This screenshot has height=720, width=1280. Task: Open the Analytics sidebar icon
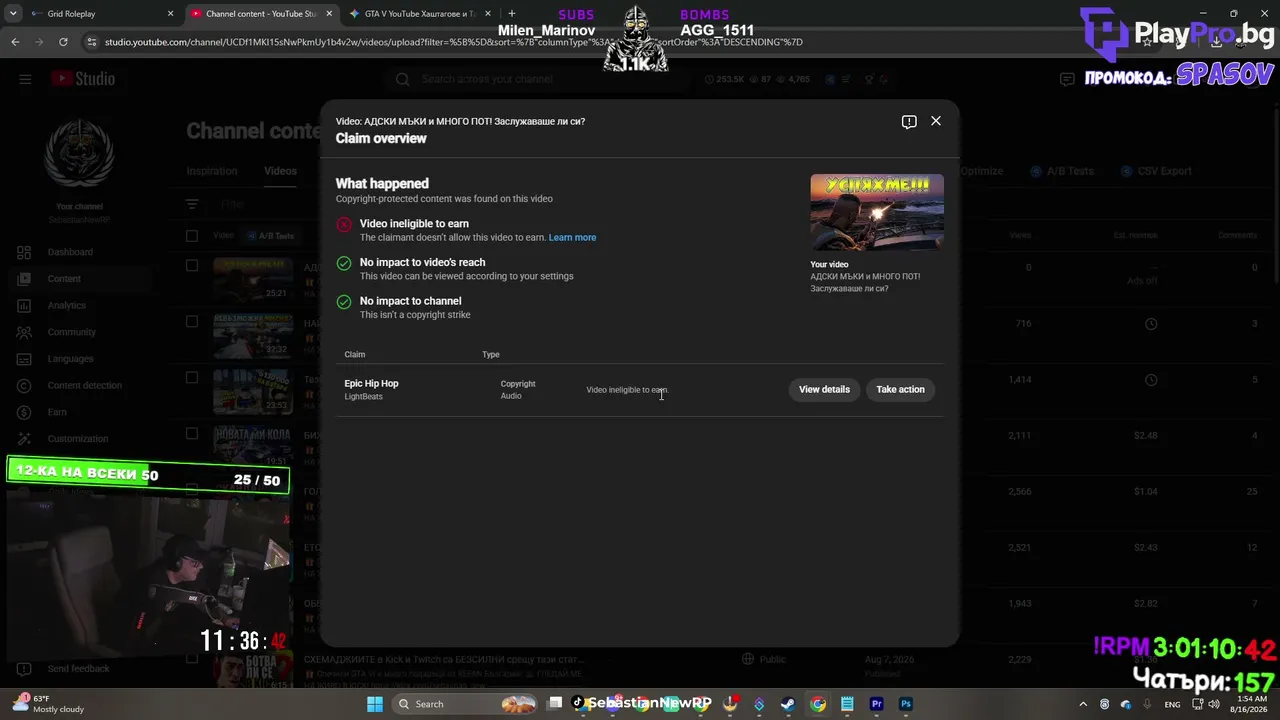[25, 306]
